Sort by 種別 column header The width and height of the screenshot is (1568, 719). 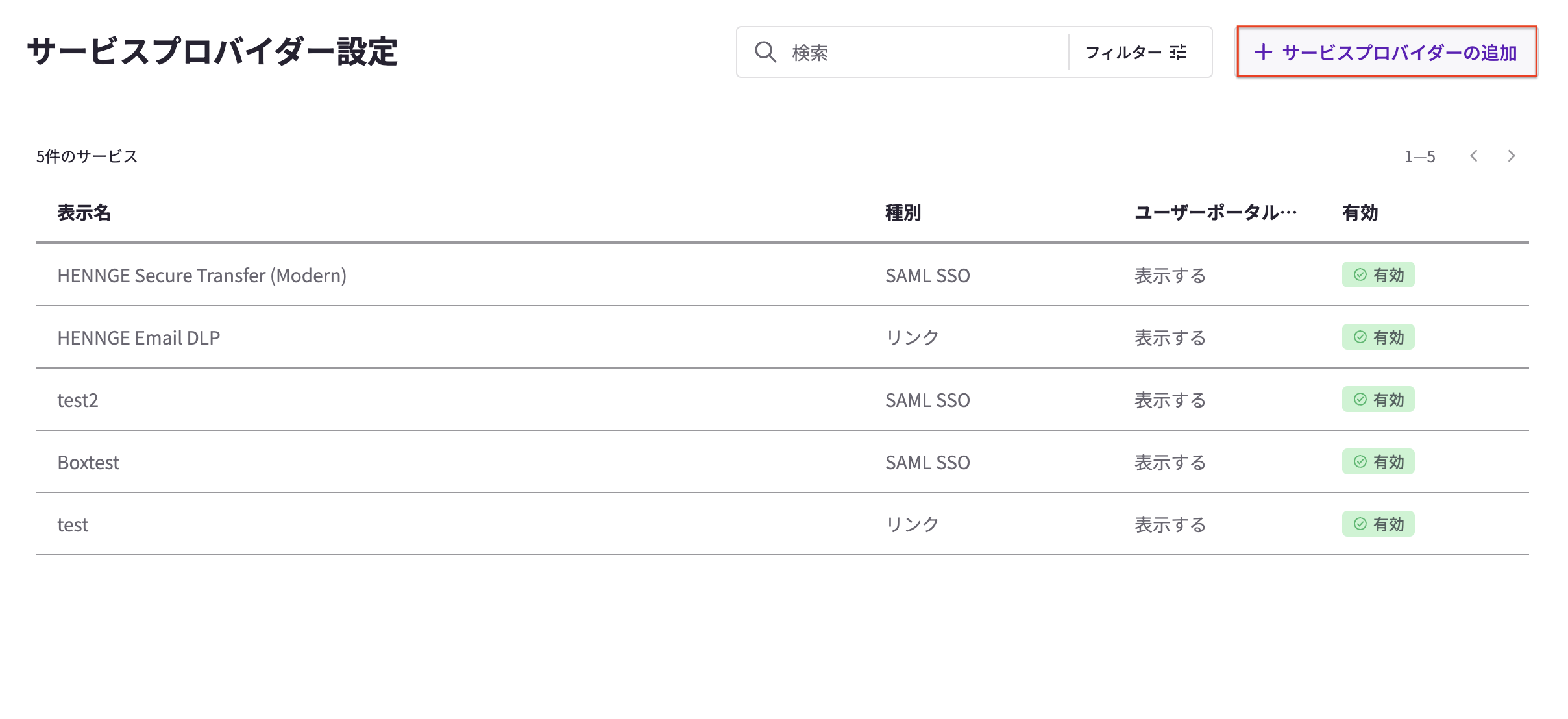coord(903,212)
